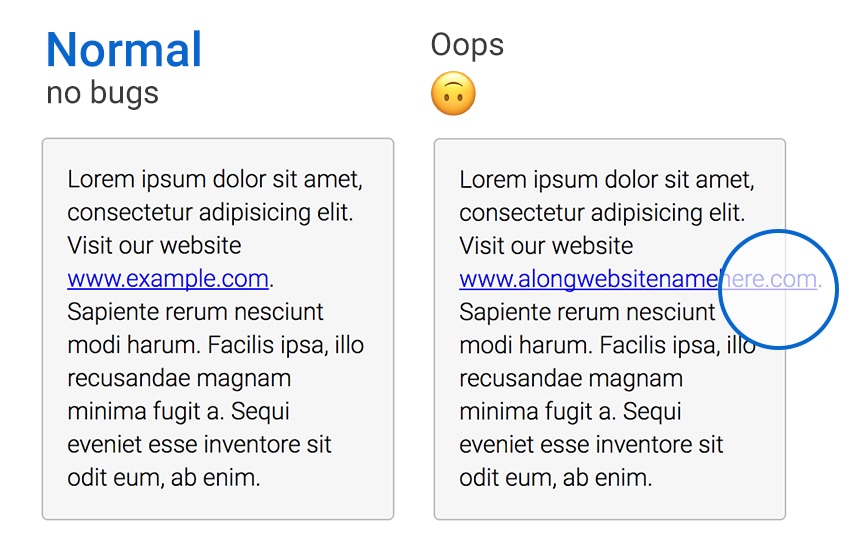Click 'Sapiente rerum nesciunt' in right card
851x546 pixels.
[x=587, y=313]
